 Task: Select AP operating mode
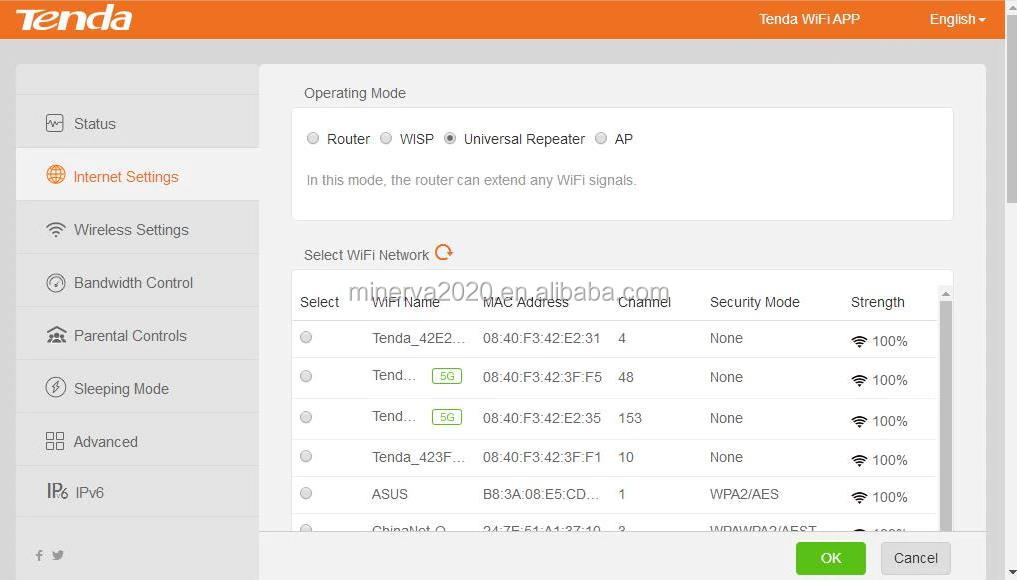tap(601, 138)
